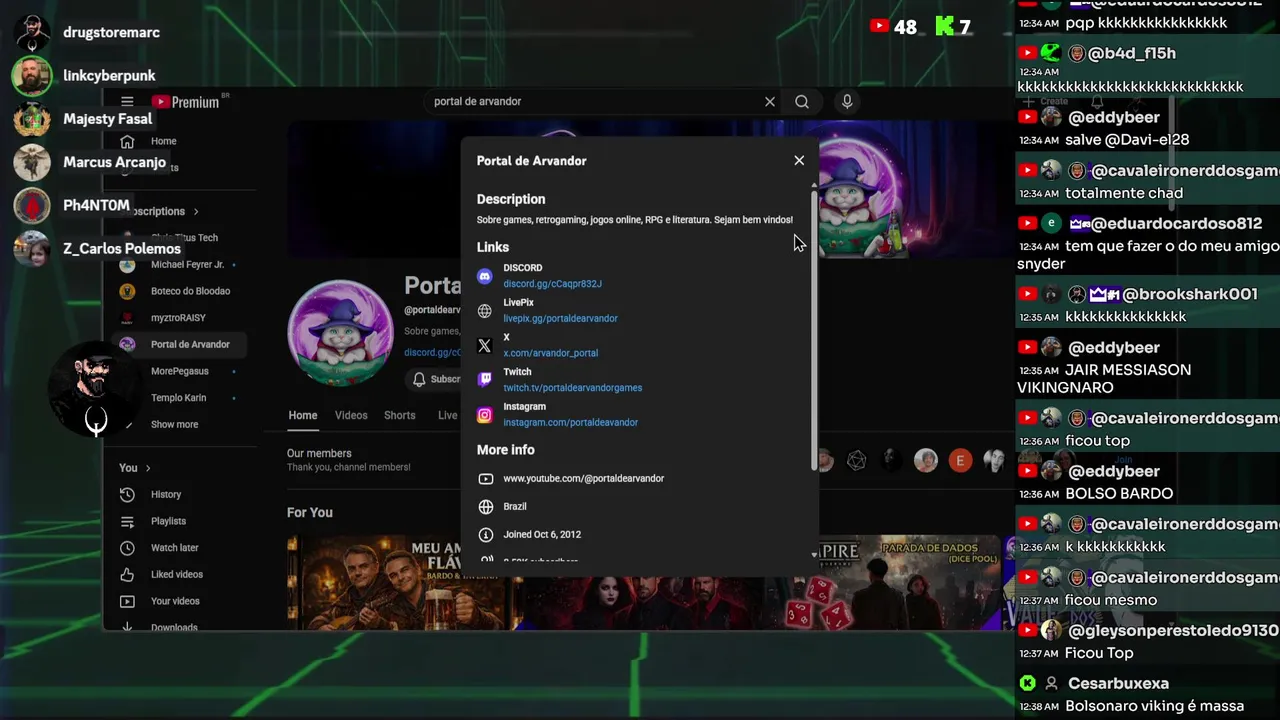Click the member avatar with letter E
The image size is (1280, 720).
tap(960, 461)
